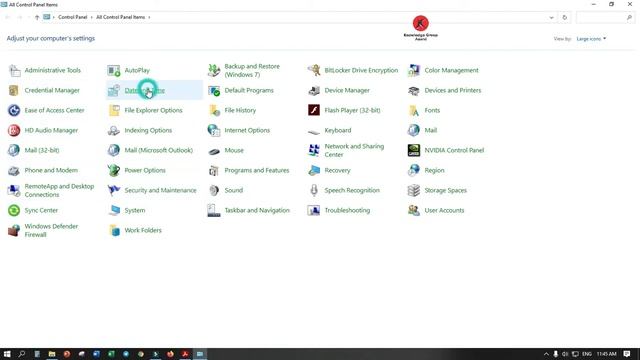640x360 pixels.
Task: Open the View by Large icons dropdown
Action: pyautogui.click(x=591, y=39)
